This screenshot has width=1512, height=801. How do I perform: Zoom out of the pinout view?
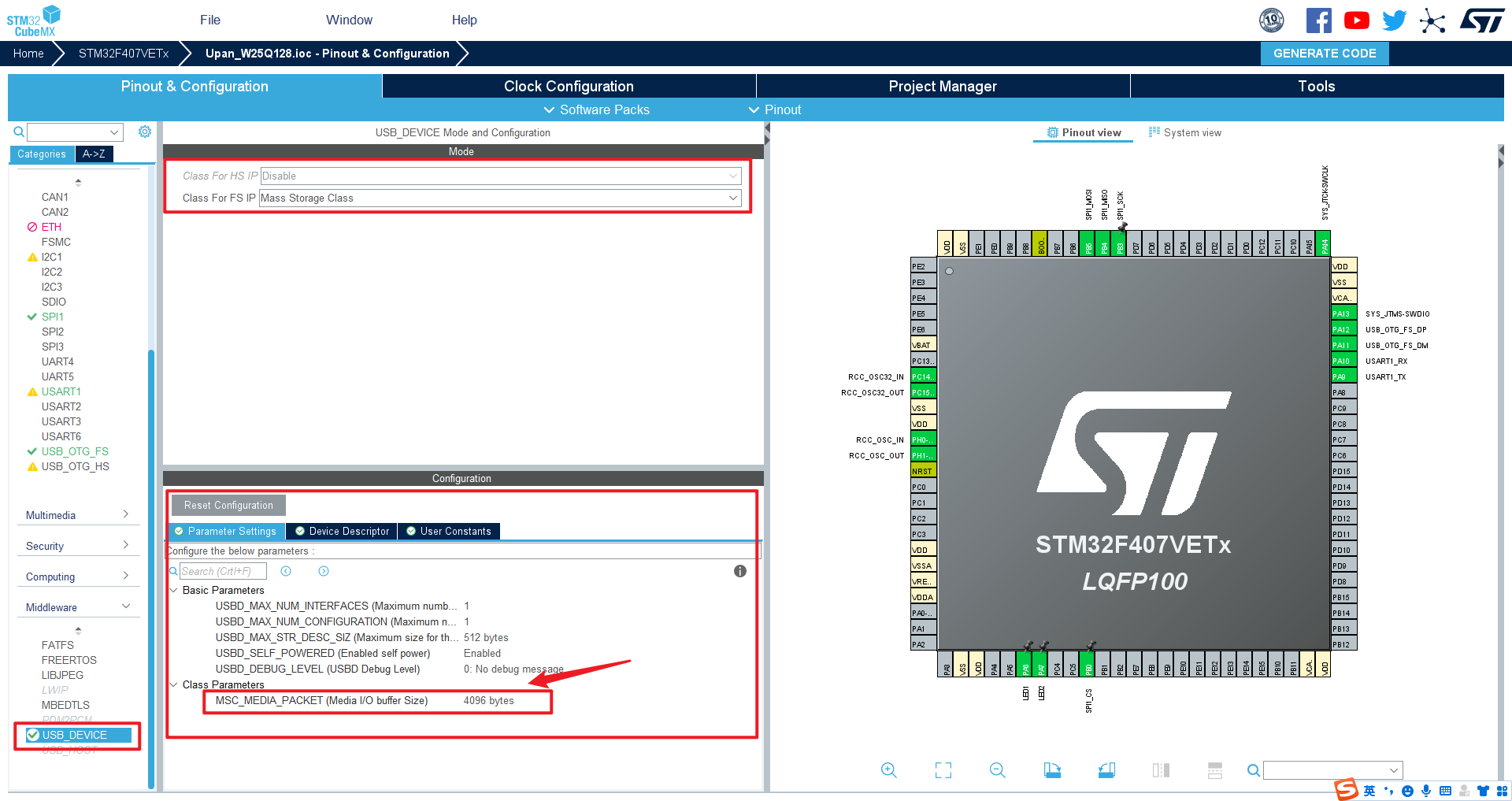pos(996,770)
